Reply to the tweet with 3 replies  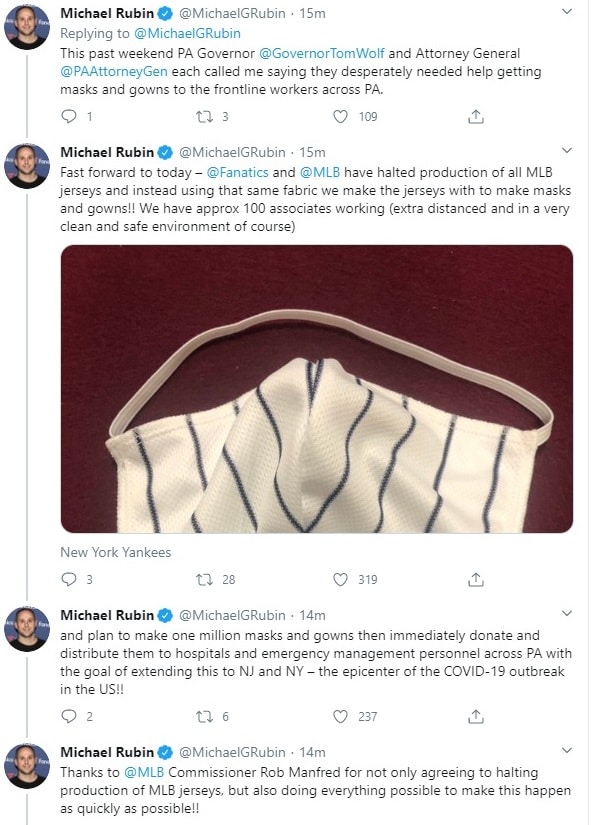[x=69, y=579]
